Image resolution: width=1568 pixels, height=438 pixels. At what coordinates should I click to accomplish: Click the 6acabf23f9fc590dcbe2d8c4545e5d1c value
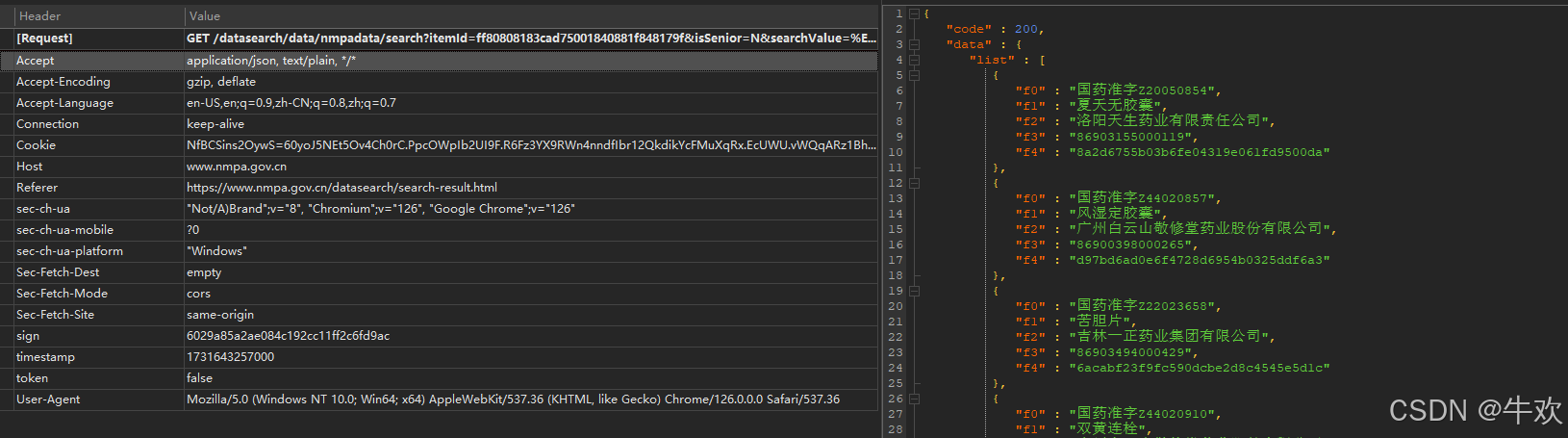pos(1200,368)
